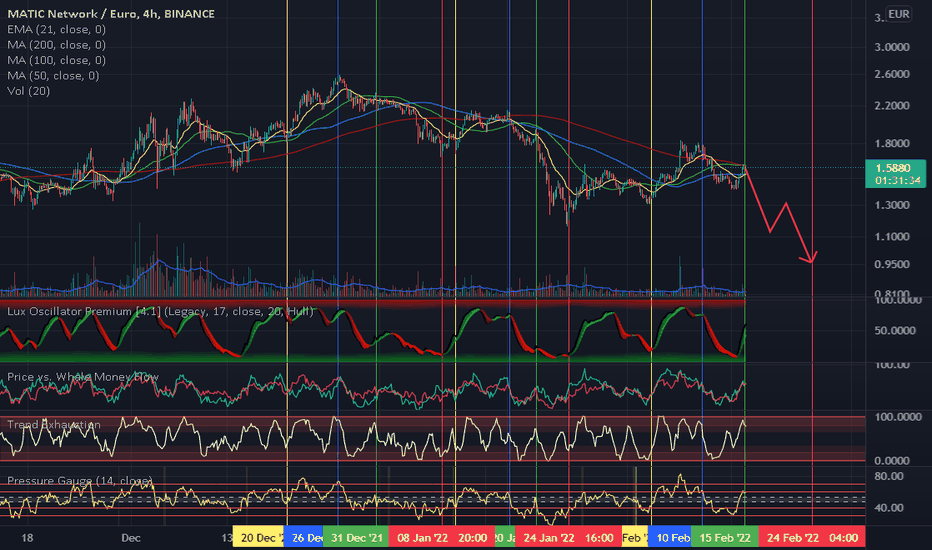
Task: Click the Lux Oscillator Premium indicator label
Action: 160,312
